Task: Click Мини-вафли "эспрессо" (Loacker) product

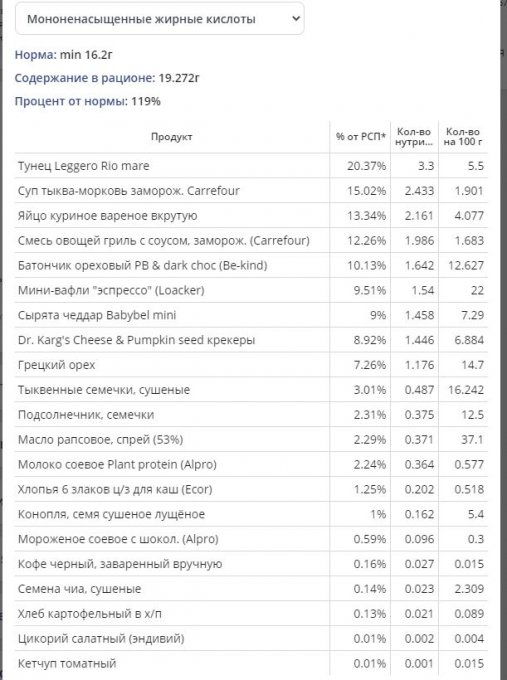Action: point(111,290)
